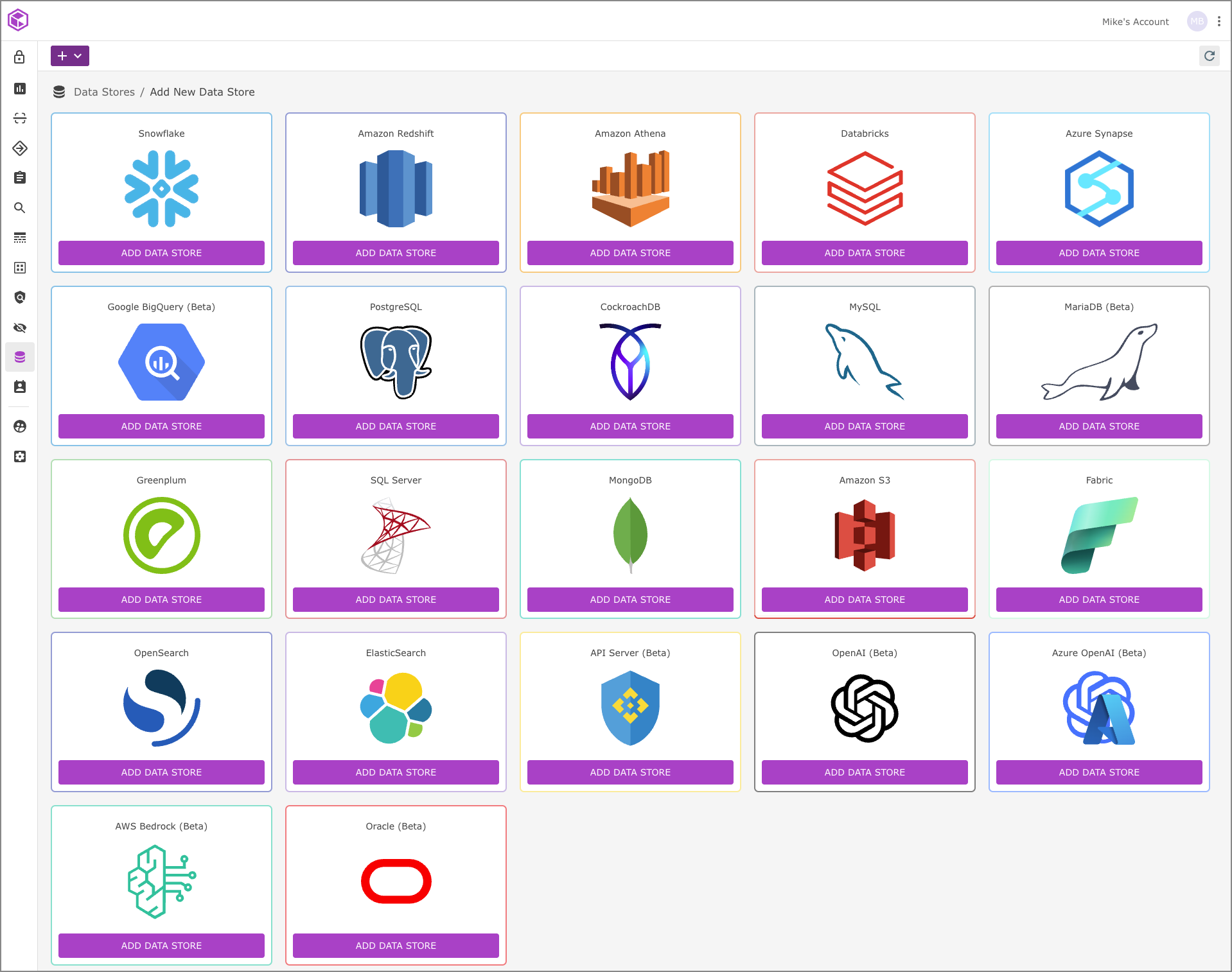Click the shield search icon in sidebar
This screenshot has height=972, width=1232.
(x=20, y=297)
